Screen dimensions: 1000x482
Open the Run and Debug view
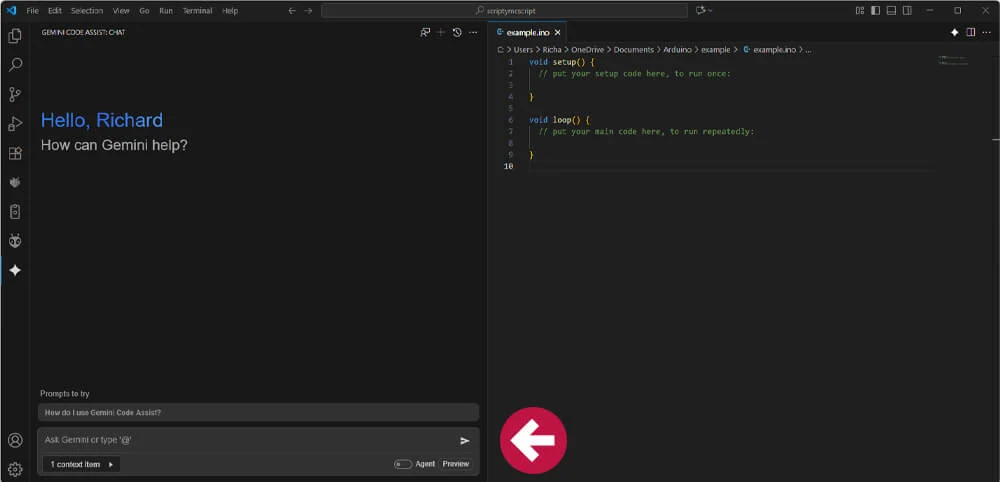15,124
